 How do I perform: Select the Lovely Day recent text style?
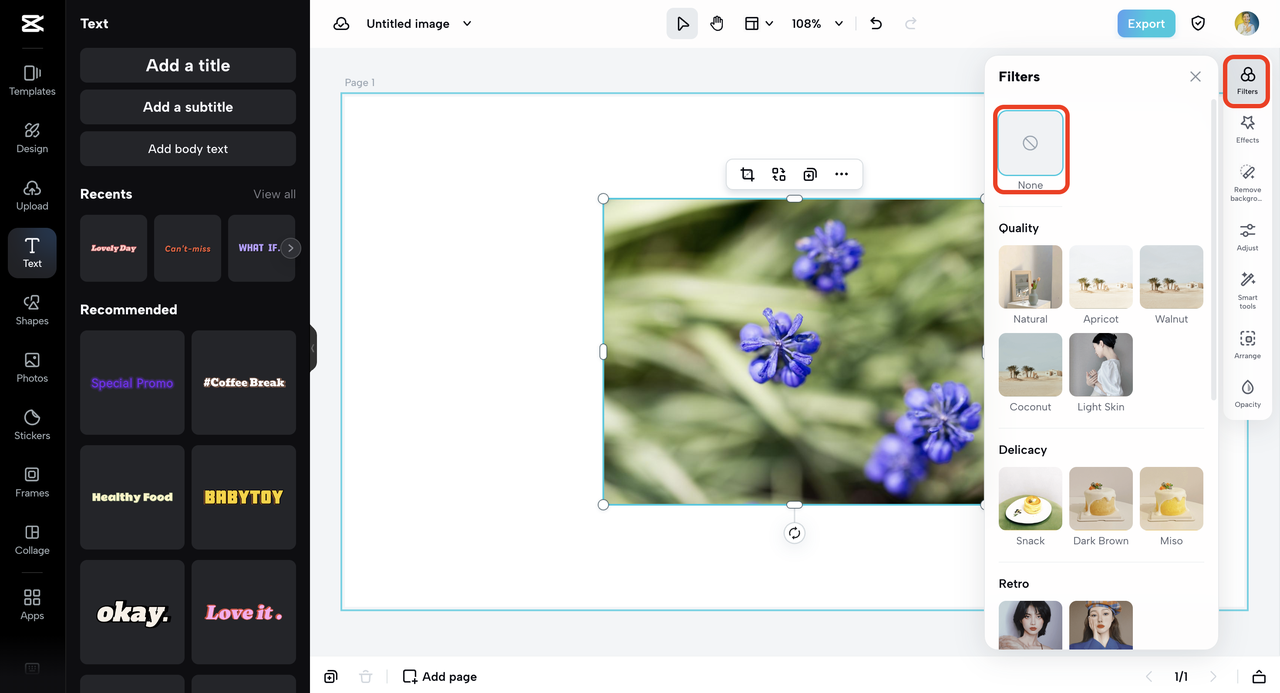tap(113, 248)
